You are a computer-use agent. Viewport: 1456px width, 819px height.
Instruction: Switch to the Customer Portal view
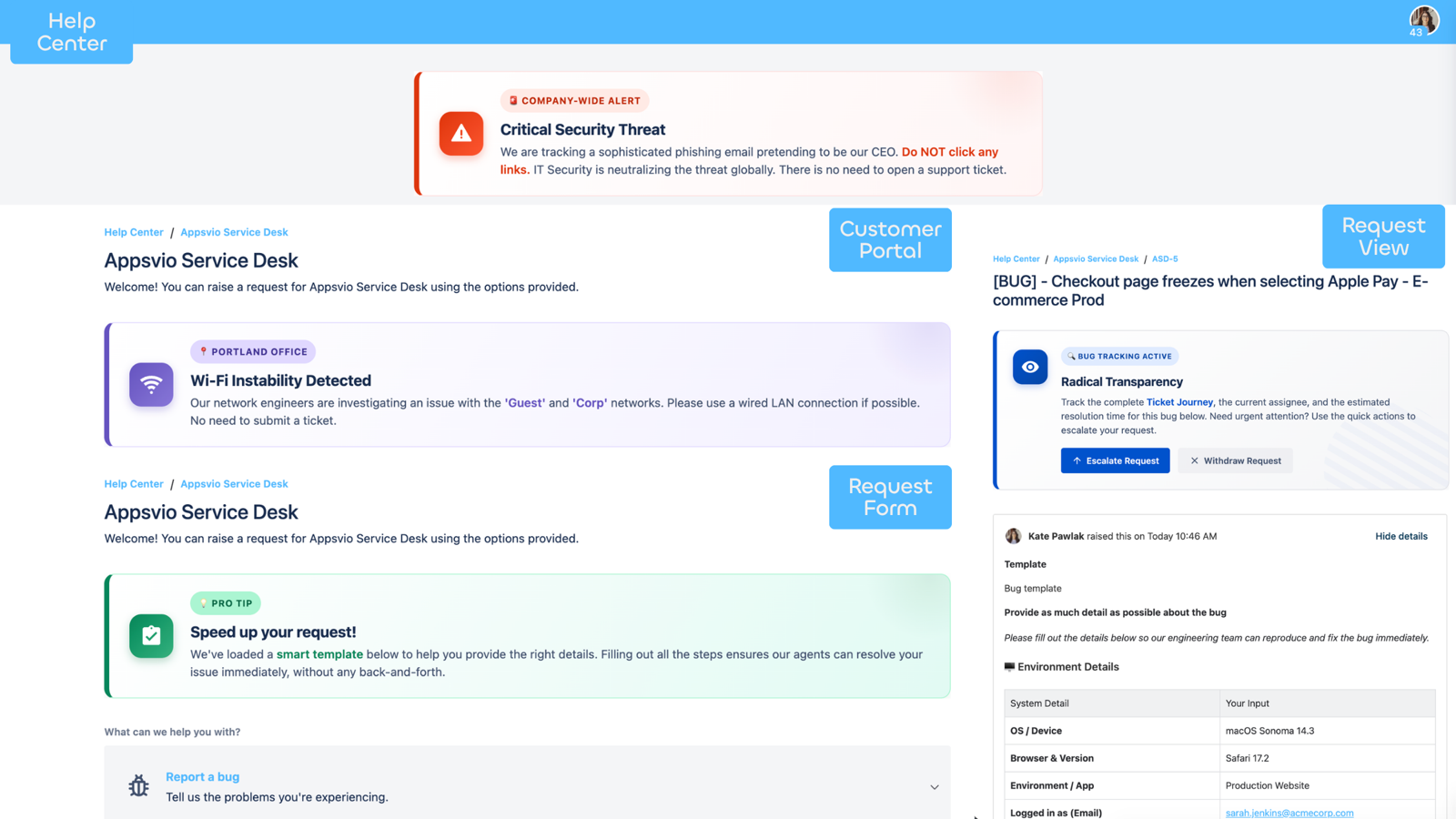pyautogui.click(x=889, y=239)
